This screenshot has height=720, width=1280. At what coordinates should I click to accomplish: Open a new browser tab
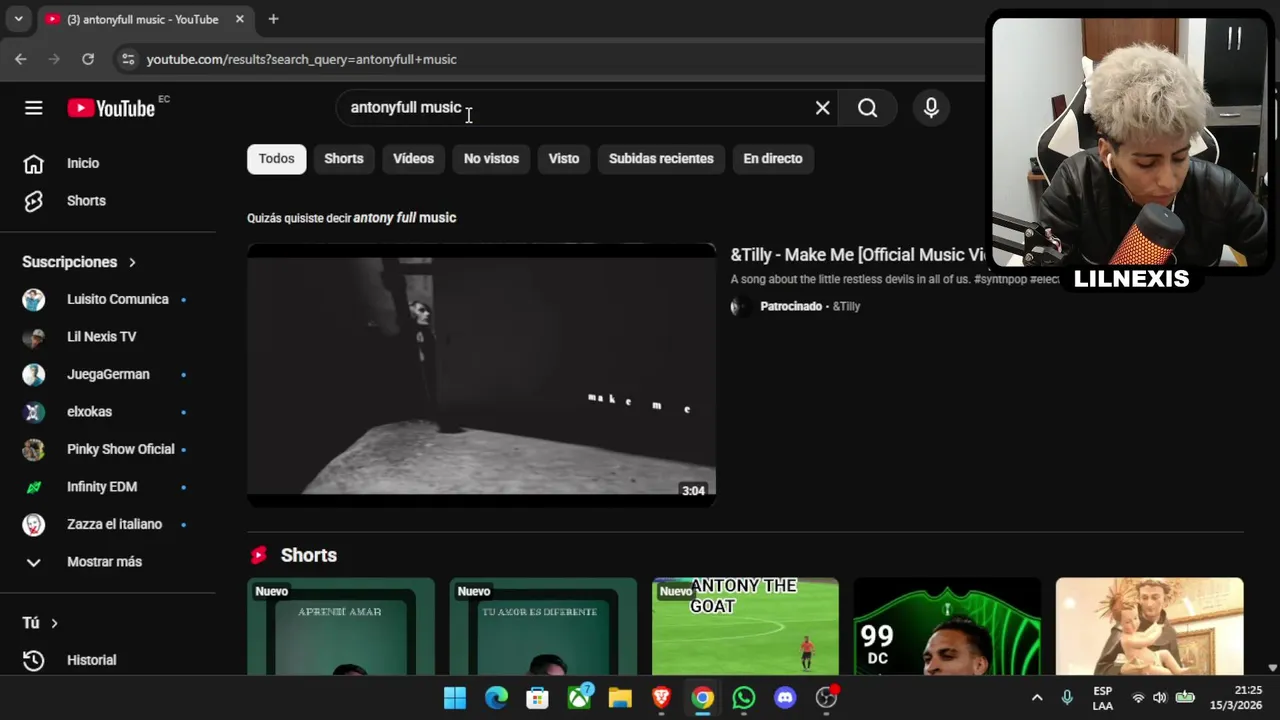coord(273,19)
